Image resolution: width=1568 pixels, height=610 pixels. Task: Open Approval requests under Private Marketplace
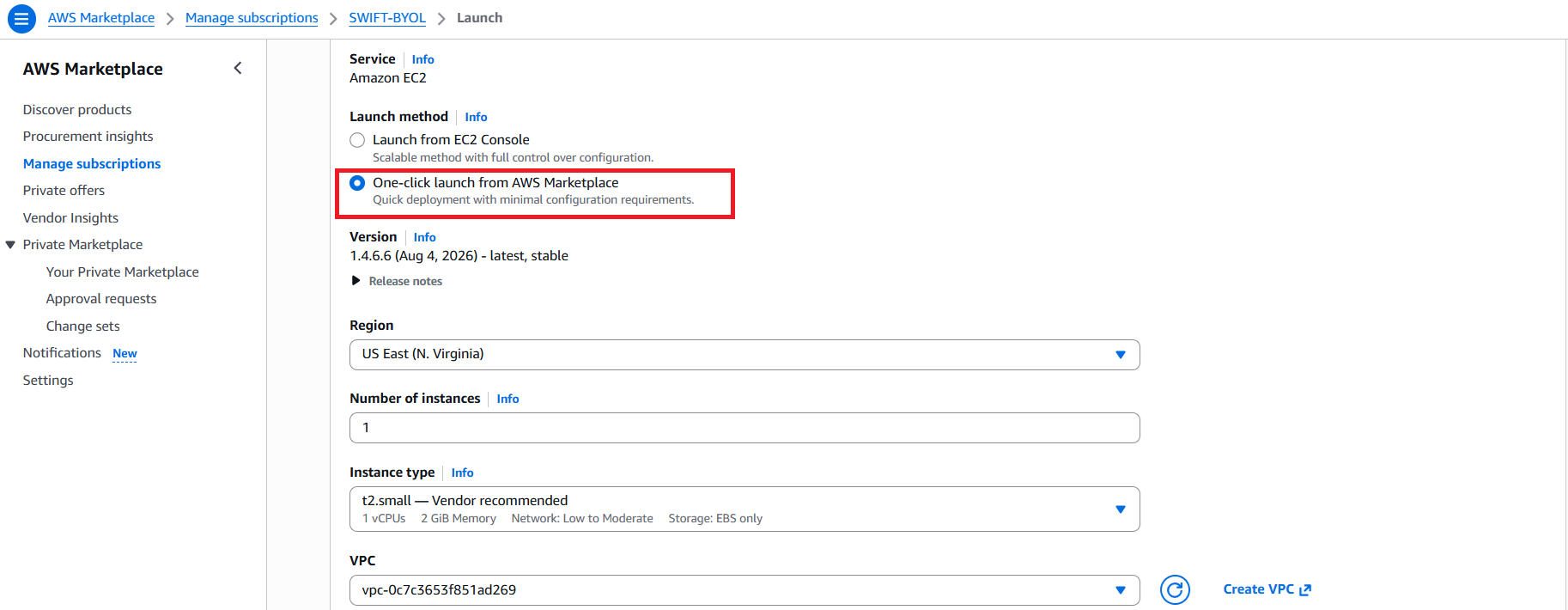click(x=101, y=299)
